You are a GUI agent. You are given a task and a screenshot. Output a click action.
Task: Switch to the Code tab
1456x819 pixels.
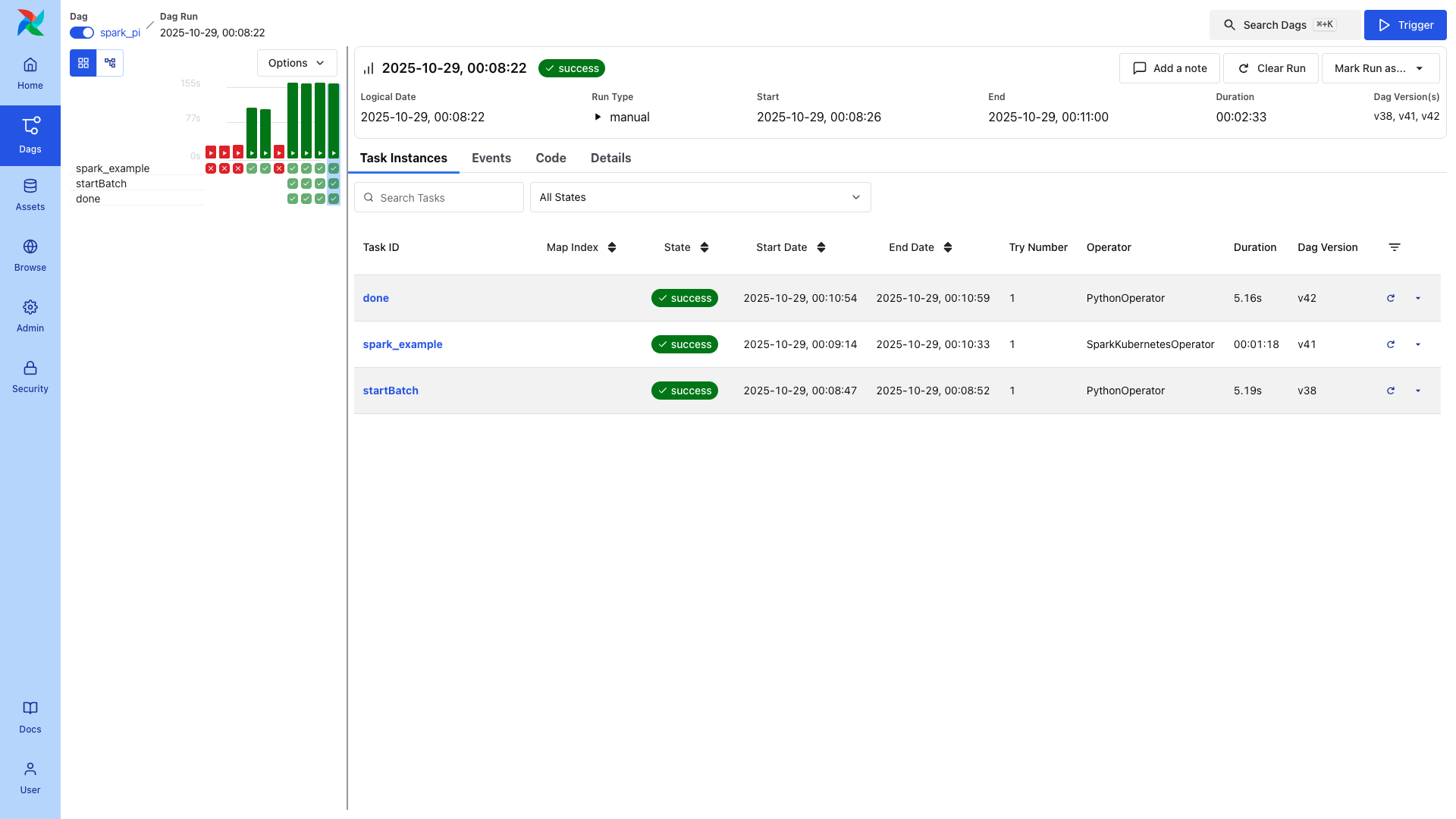point(551,158)
